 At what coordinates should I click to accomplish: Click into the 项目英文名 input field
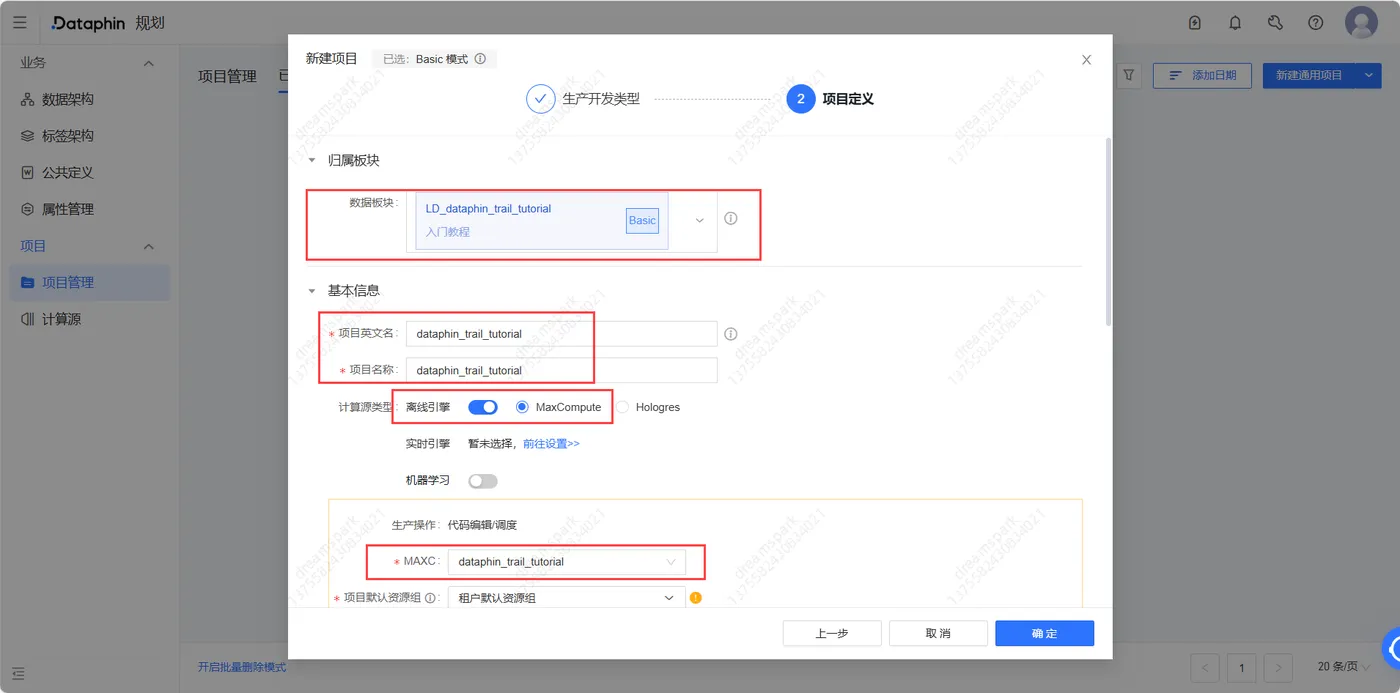point(562,334)
